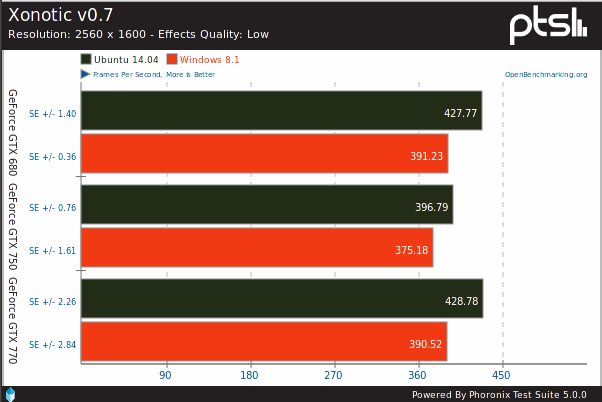
Task: Open the OpenBenchmarking.org link
Action: point(546,74)
